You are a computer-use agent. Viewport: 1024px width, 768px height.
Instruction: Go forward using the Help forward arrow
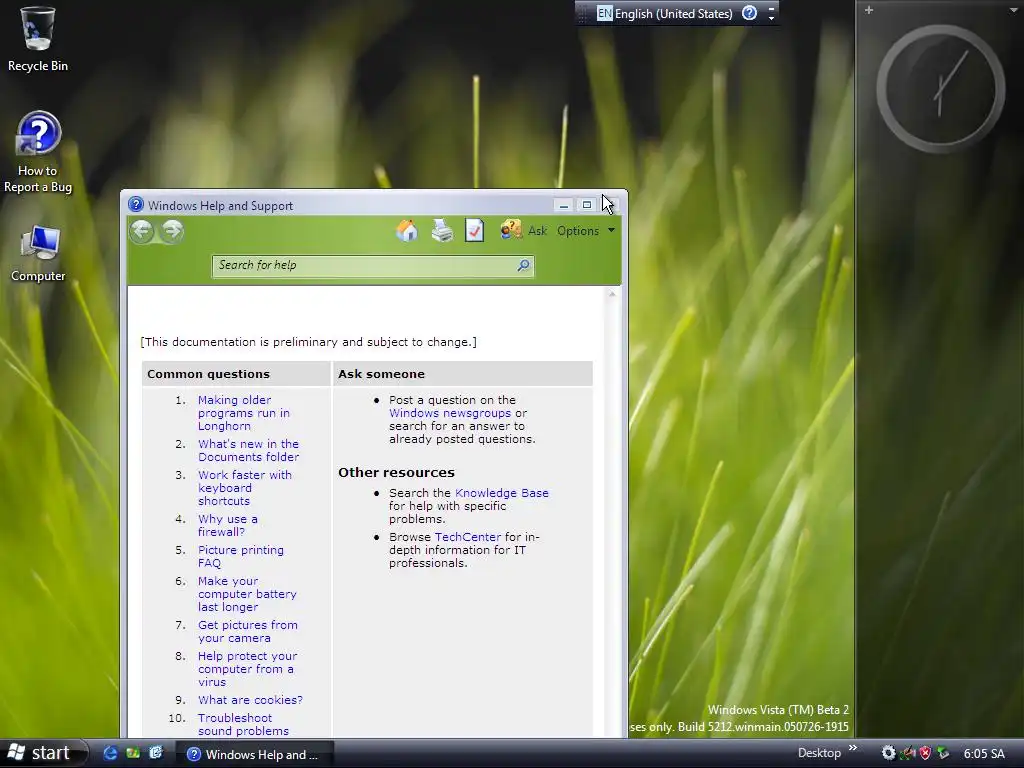pyautogui.click(x=172, y=231)
